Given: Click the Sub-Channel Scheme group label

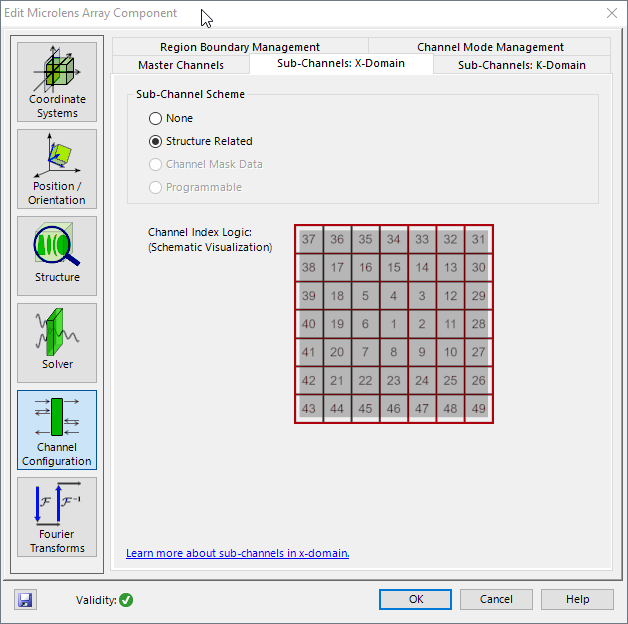Looking at the screenshot, I should click(190, 94).
